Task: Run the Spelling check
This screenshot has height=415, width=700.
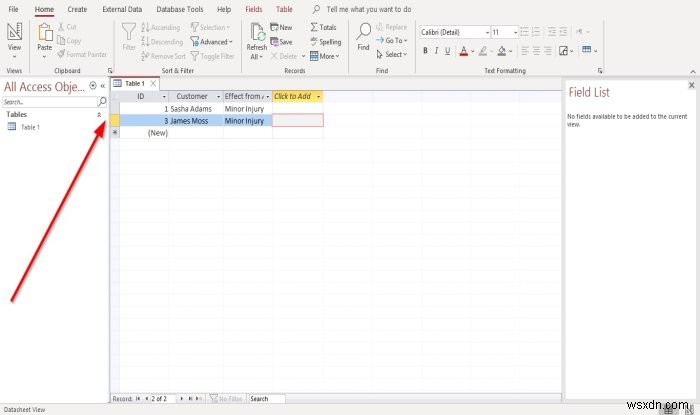Action: point(326,42)
